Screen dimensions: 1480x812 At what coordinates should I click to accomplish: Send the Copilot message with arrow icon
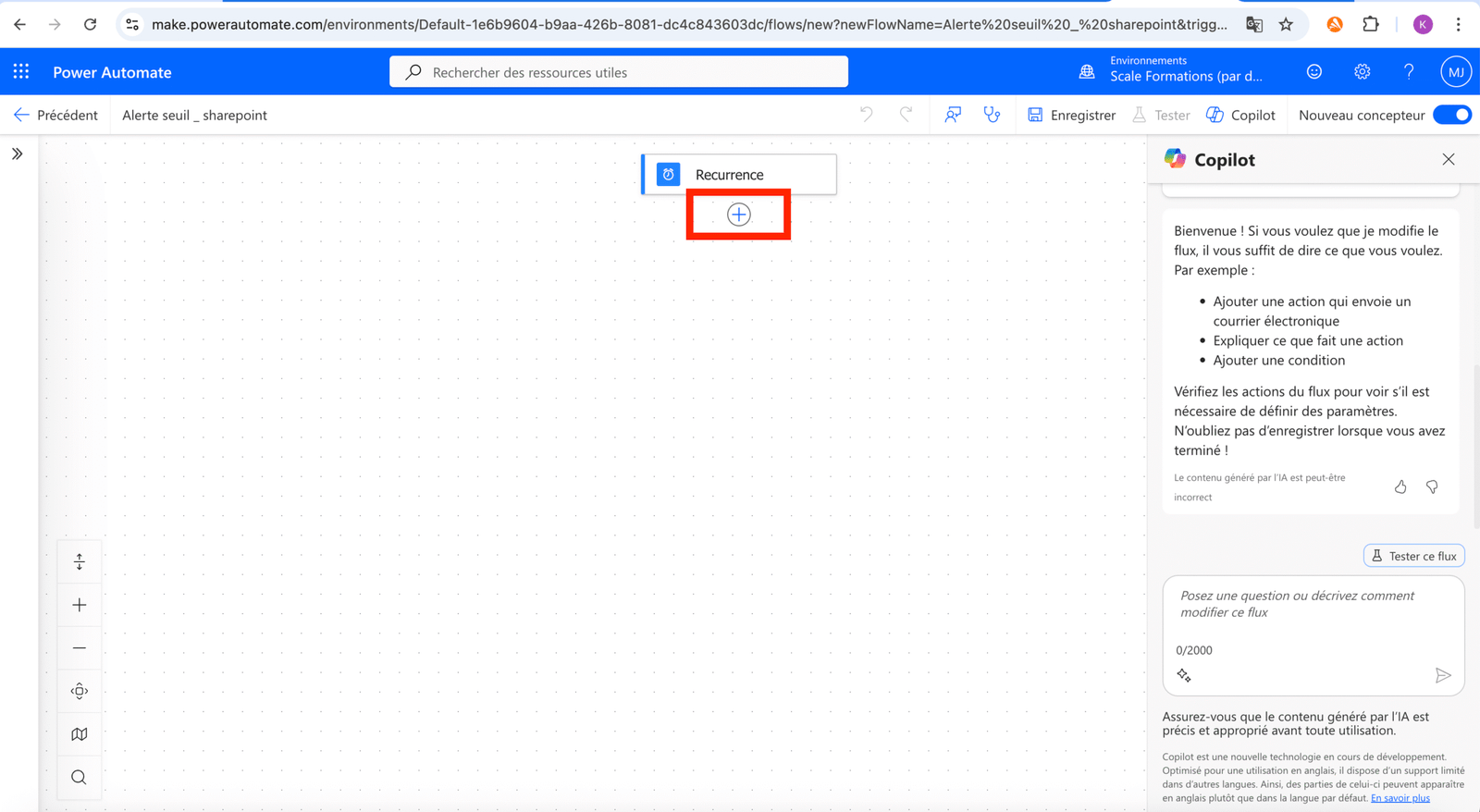(x=1443, y=675)
